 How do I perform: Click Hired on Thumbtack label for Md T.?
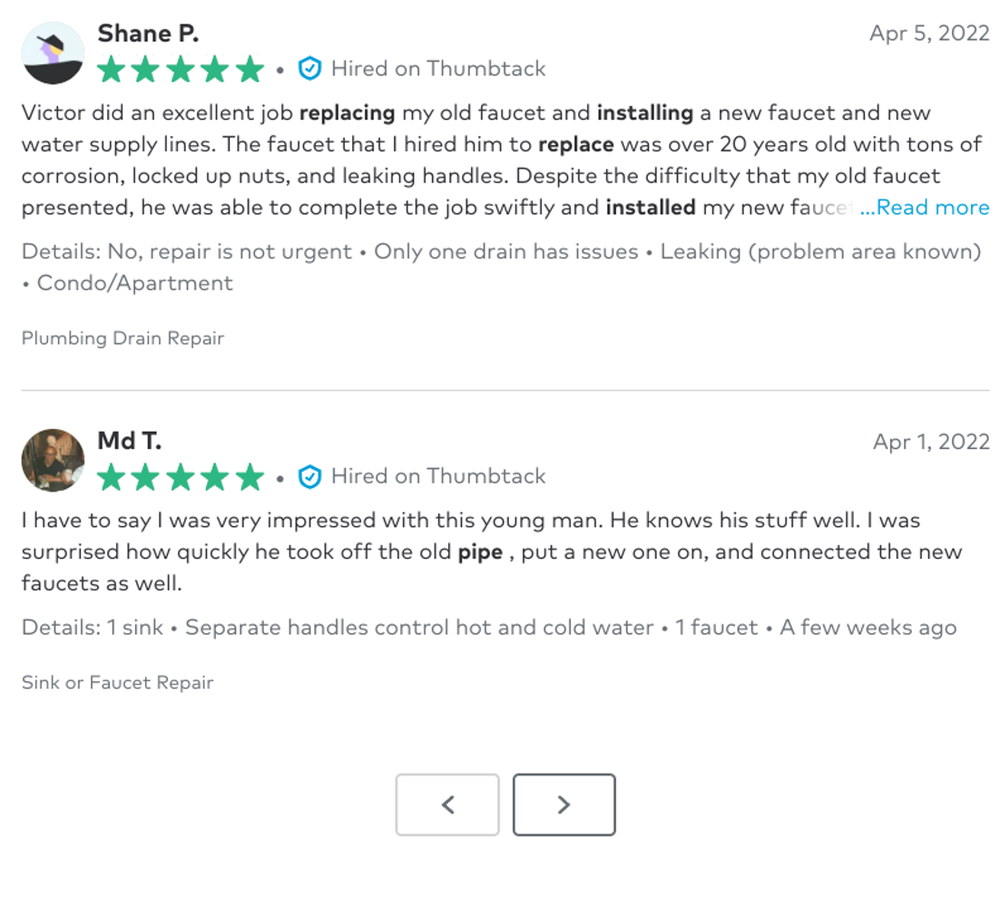coord(438,476)
